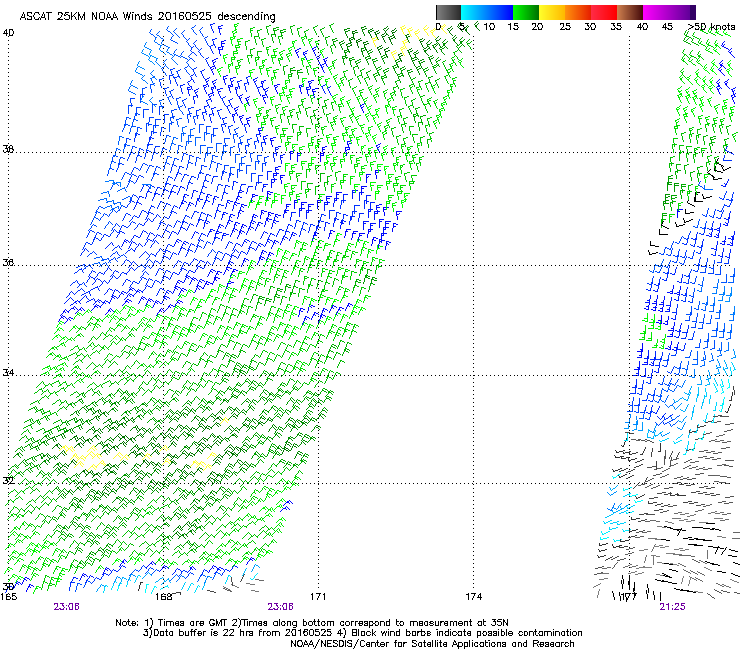Viewport: 740px width, 650px height.
Task: Click the "15" legend scale label
Action: coord(513,27)
